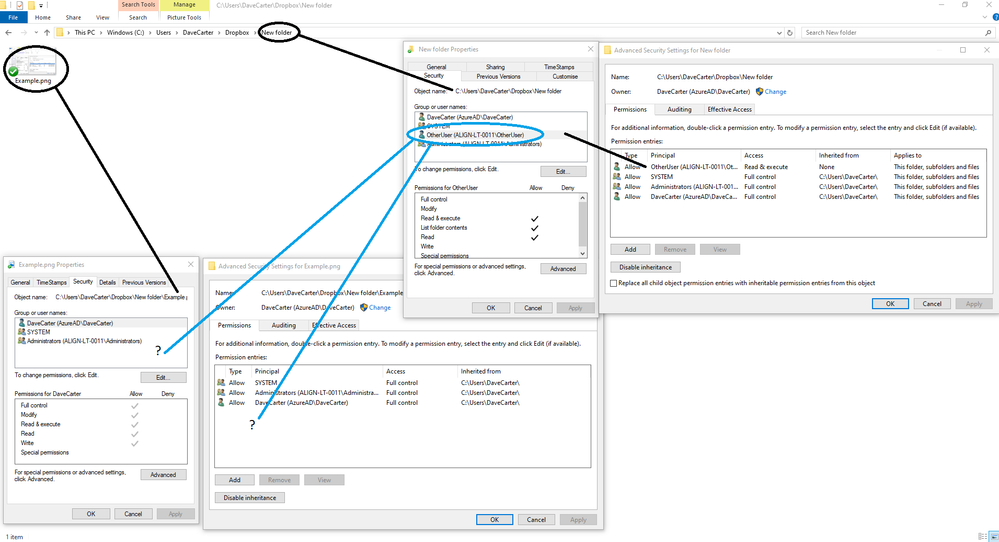Viewport: 999px width, 542px height.
Task: Click the Change owner link for New folder
Action: click(775, 92)
